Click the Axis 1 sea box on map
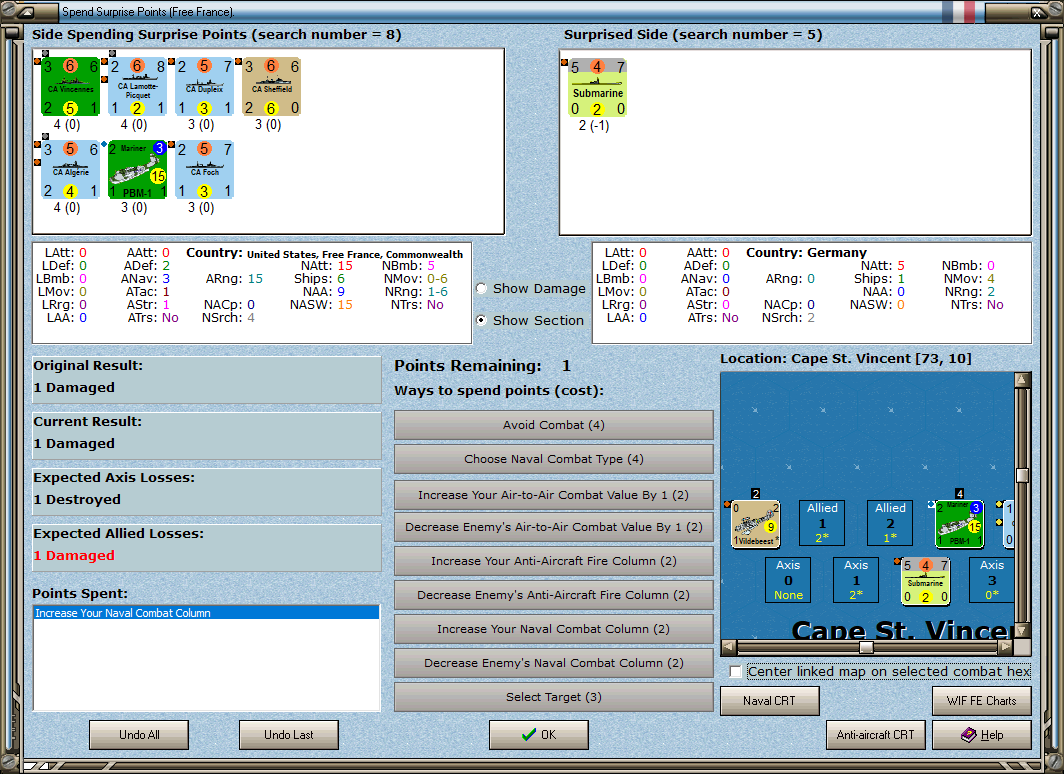The width and height of the screenshot is (1064, 774). 856,580
